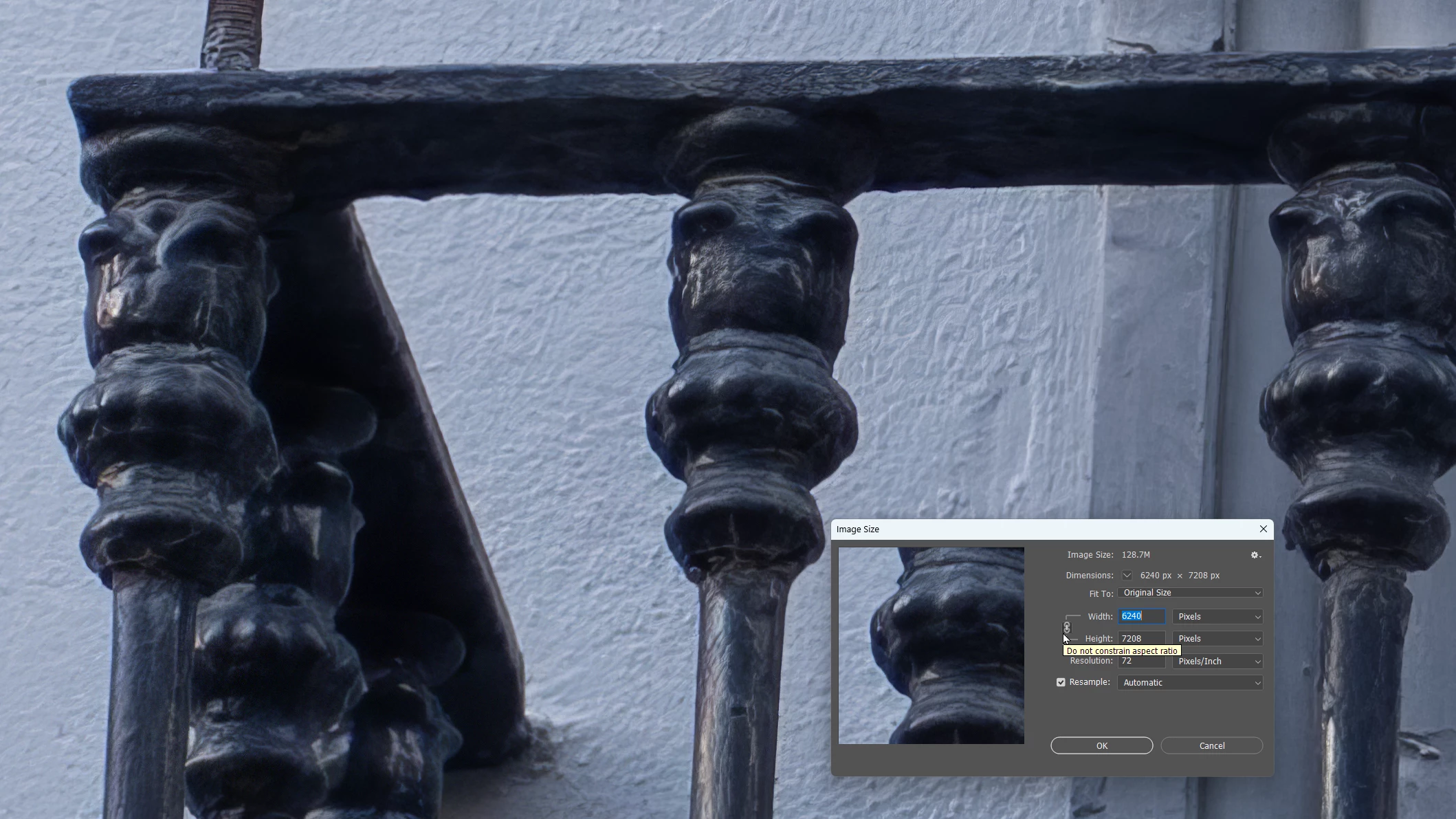The height and width of the screenshot is (819, 1456).
Task: Open the Fit To Original Size dropdown
Action: coord(1190,593)
